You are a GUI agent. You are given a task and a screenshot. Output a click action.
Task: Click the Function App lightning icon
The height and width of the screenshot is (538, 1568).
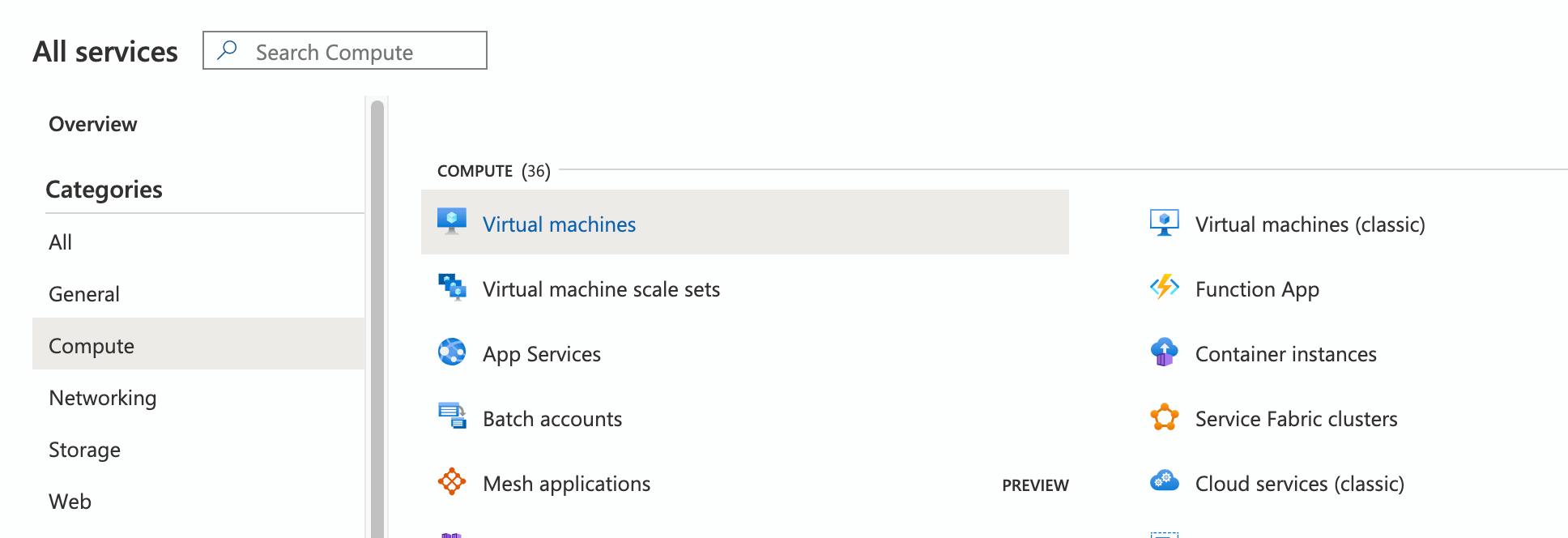pos(1164,287)
